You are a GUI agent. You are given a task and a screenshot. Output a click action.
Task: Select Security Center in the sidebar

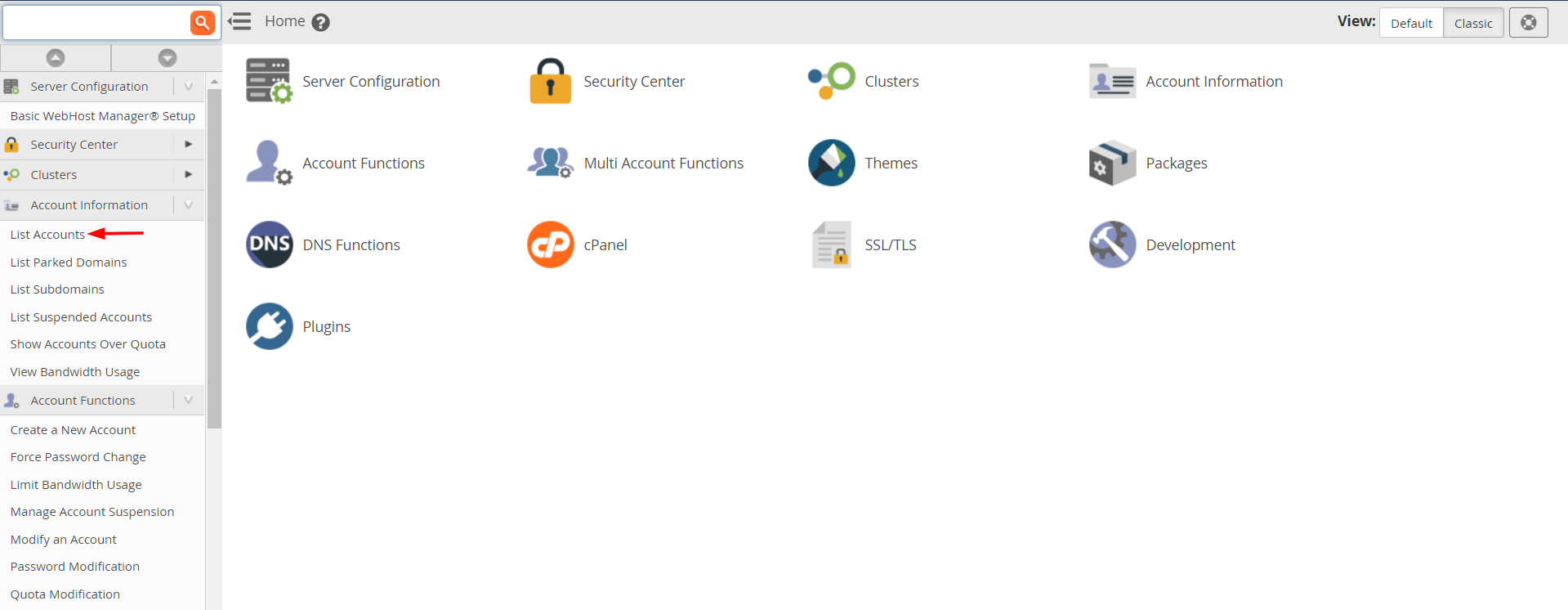tap(74, 144)
